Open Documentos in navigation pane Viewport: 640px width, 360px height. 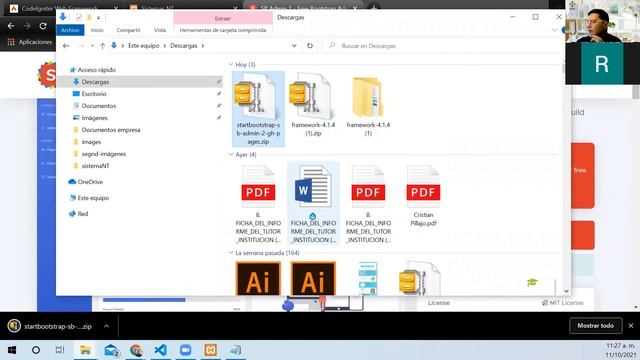(95, 106)
